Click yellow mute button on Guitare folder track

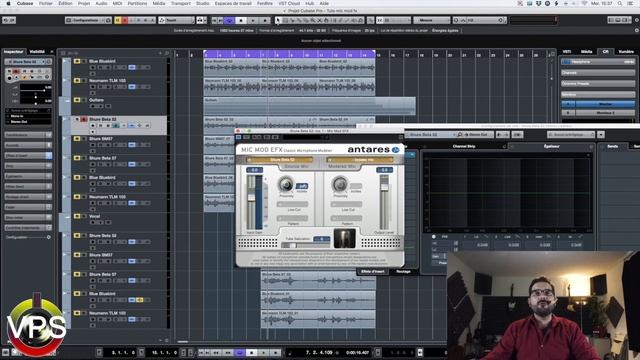(x=77, y=100)
